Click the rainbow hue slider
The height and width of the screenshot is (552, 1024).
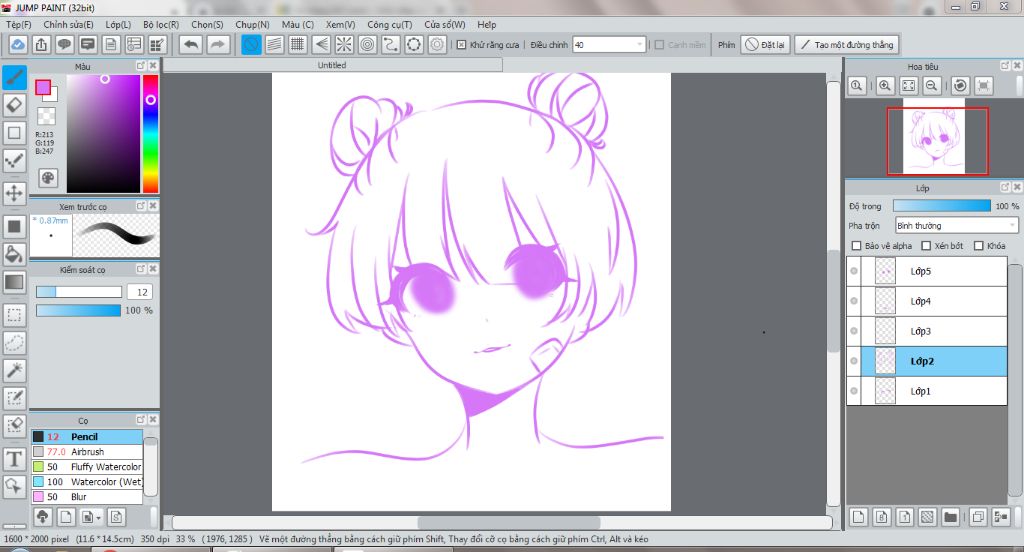[150, 133]
